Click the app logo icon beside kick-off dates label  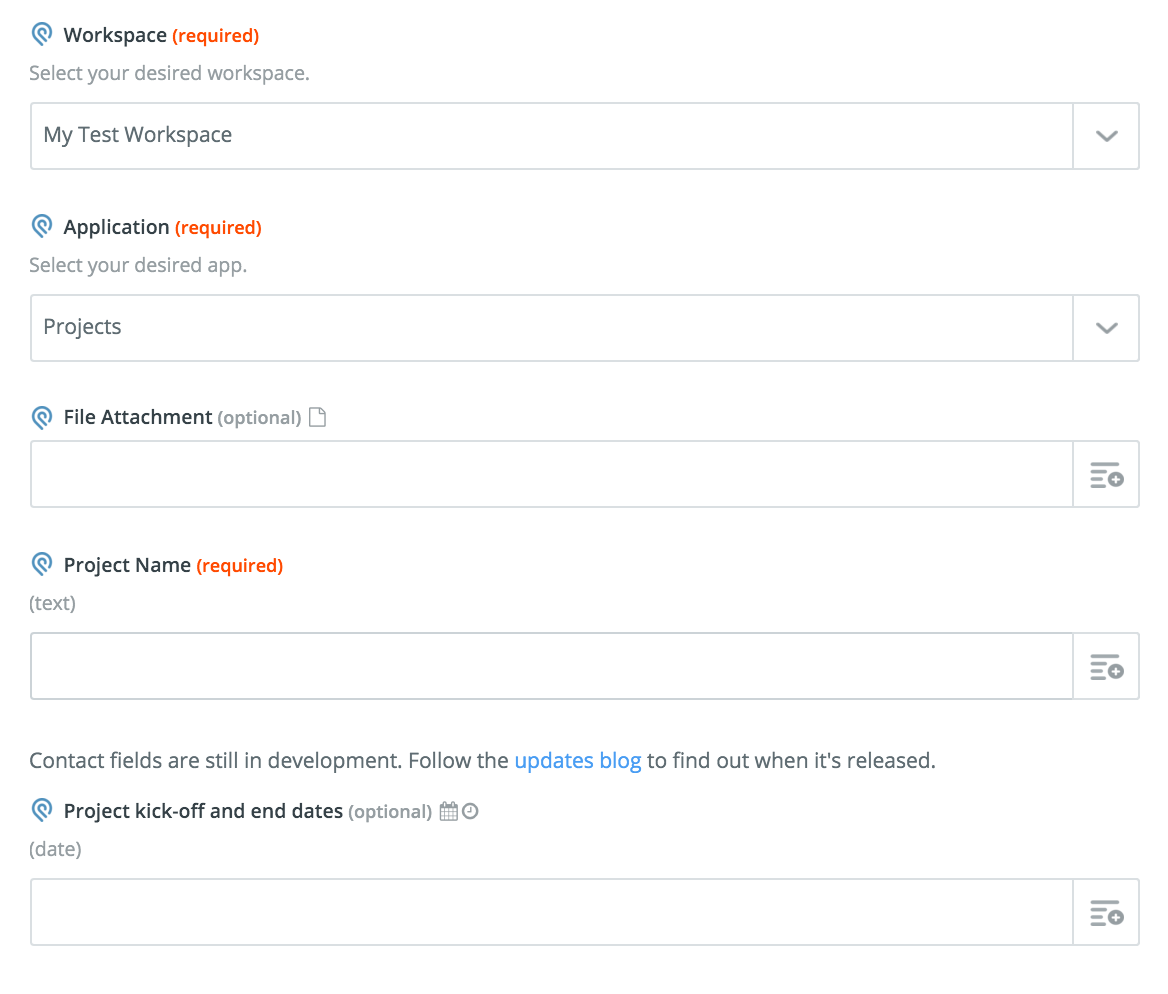point(42,811)
